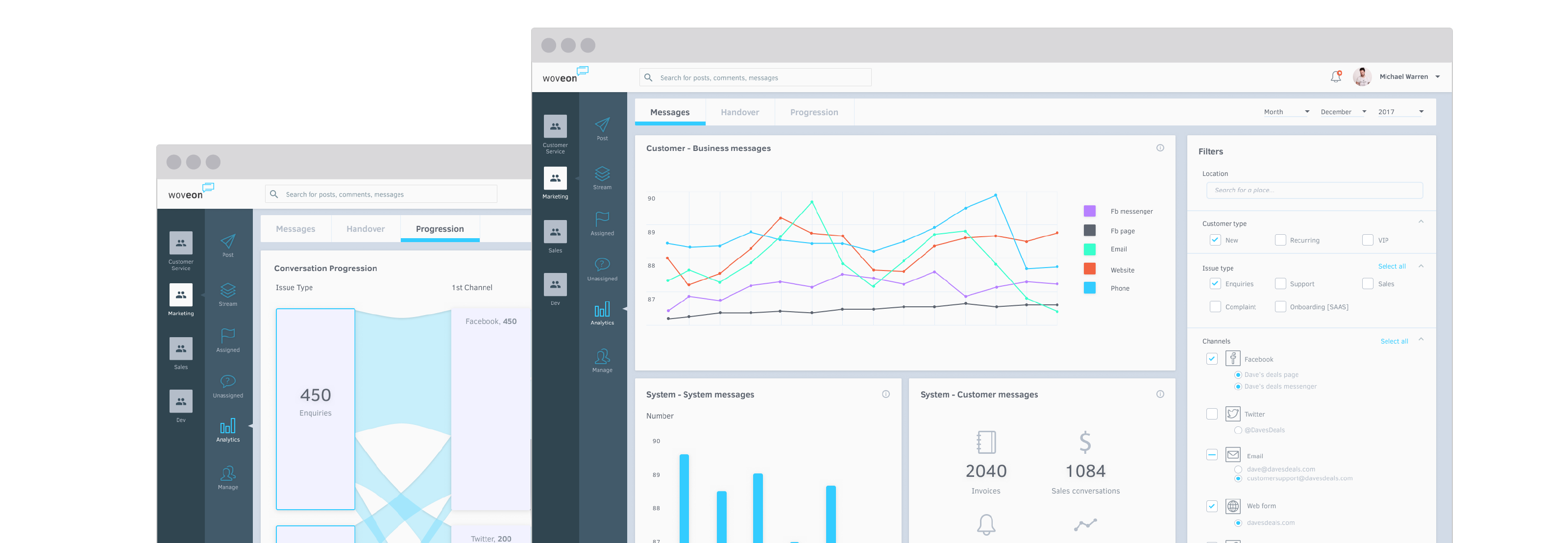Switch to Handover tab in front window
Screen dimensions: 1568x543
[x=739, y=112]
